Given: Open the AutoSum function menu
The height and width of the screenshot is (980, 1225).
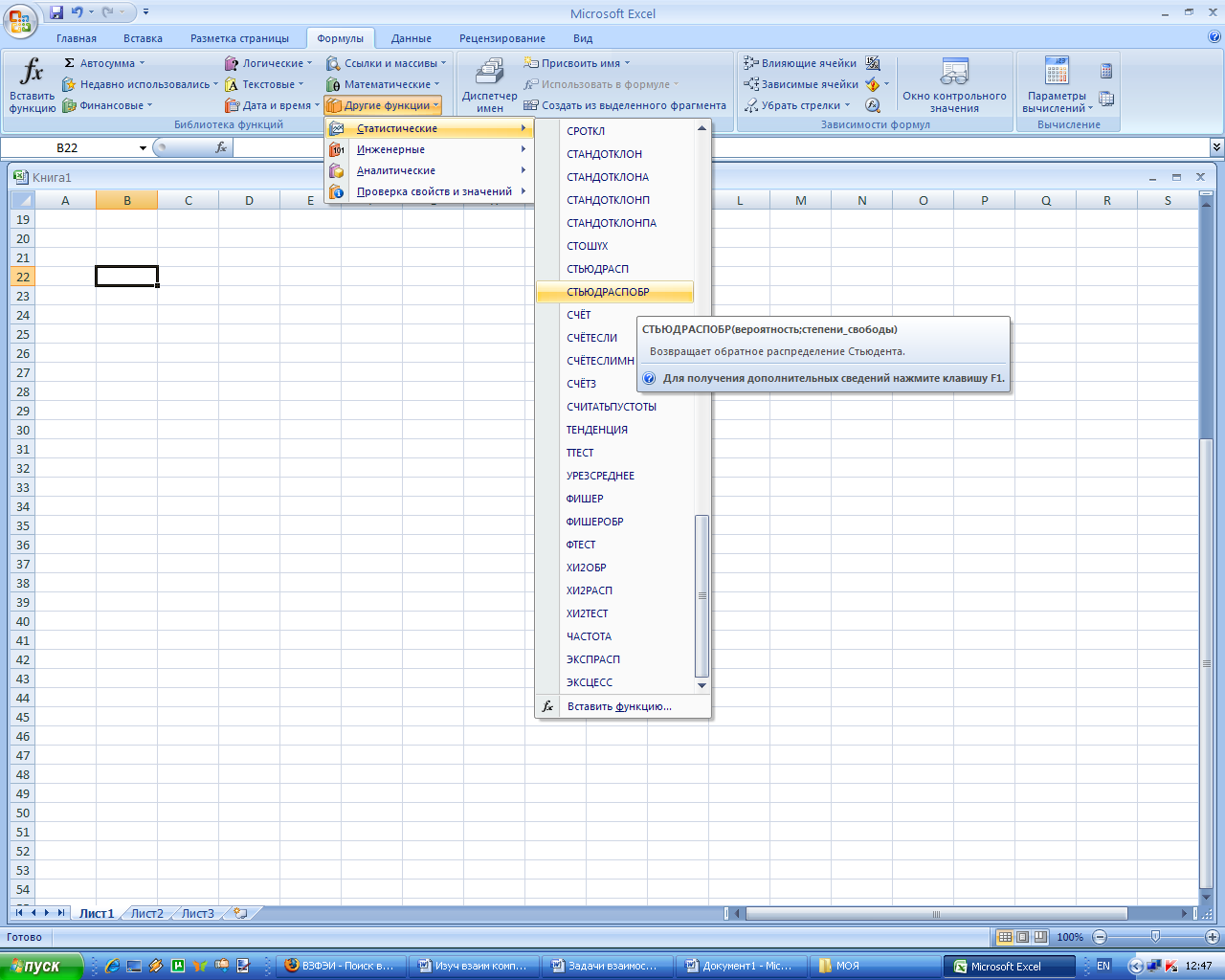Looking at the screenshot, I should click(x=104, y=63).
